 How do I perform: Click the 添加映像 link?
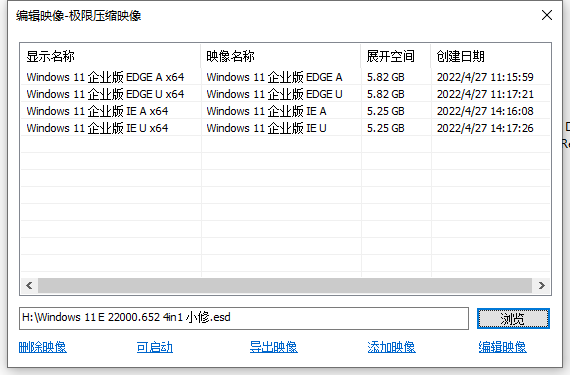coord(391,347)
